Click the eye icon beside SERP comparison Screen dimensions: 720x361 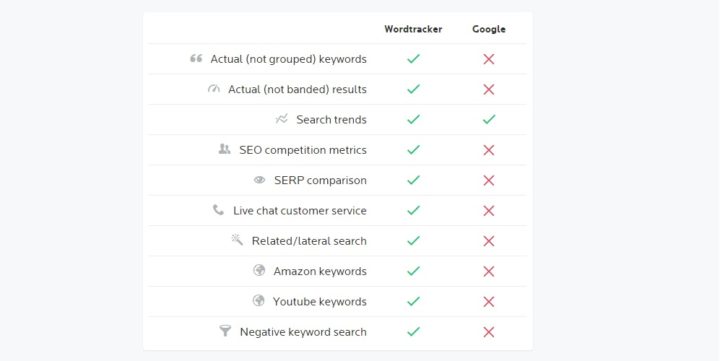coord(259,180)
